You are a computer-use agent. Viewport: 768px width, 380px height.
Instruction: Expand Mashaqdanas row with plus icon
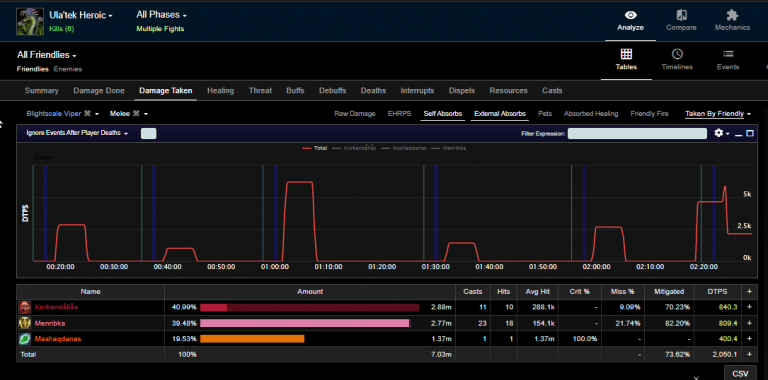click(749, 339)
